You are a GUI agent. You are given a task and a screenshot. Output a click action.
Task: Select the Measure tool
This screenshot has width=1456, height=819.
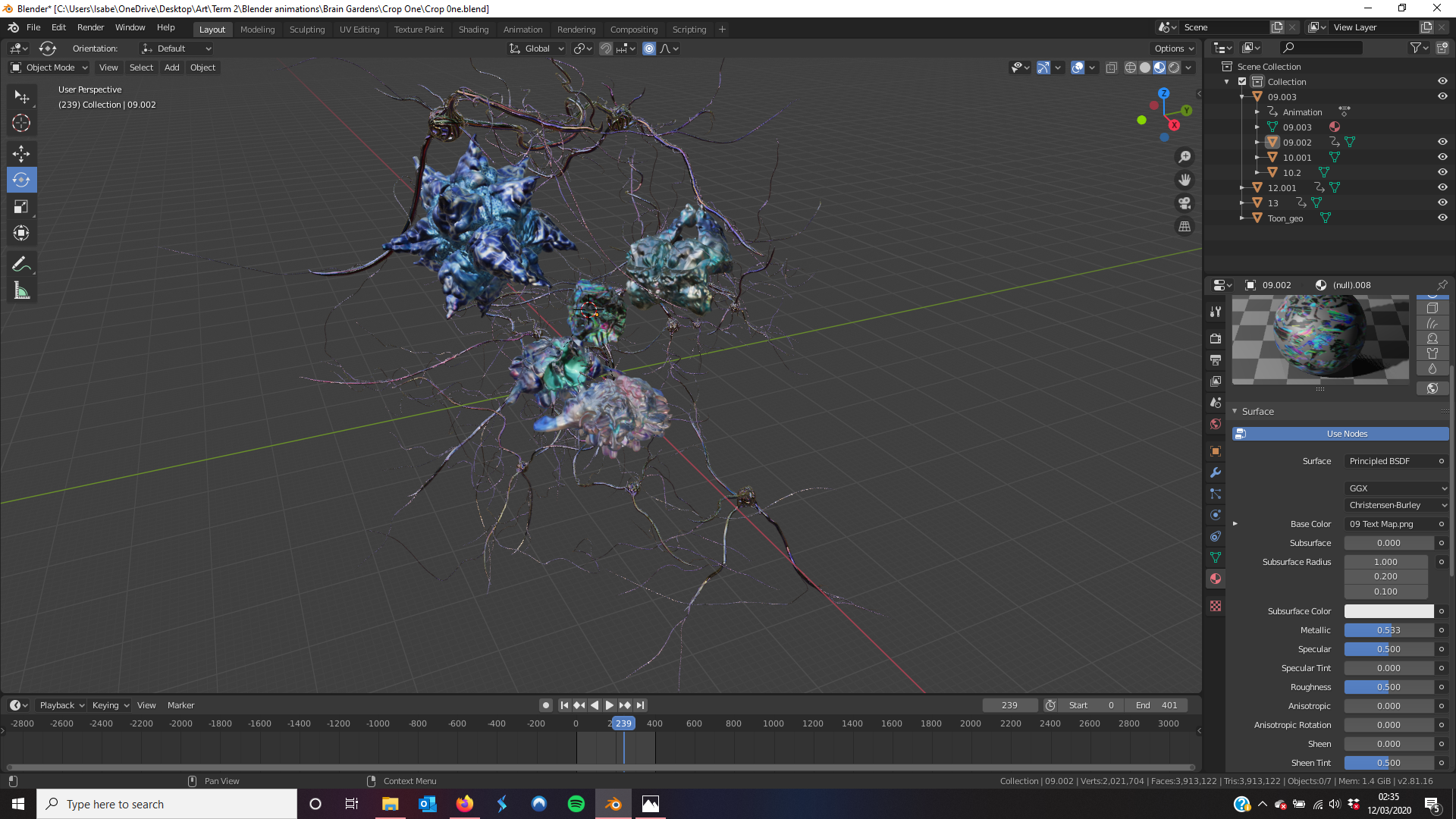21,291
